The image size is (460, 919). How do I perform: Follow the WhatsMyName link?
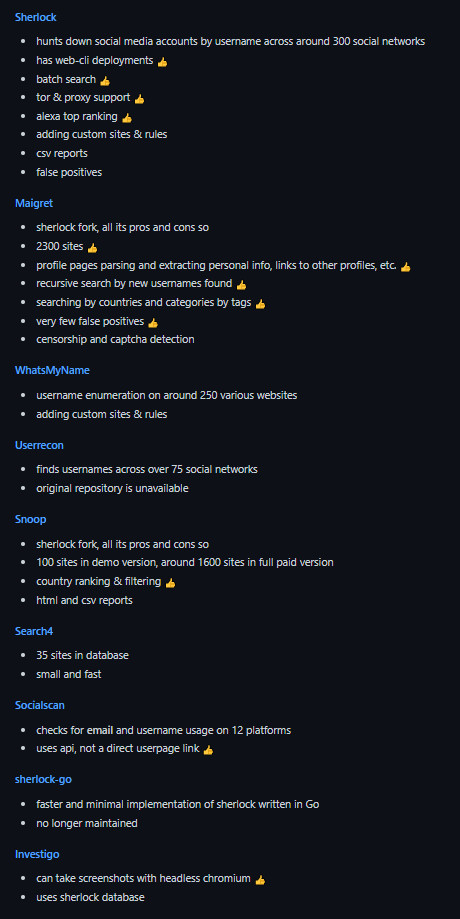tap(52, 370)
